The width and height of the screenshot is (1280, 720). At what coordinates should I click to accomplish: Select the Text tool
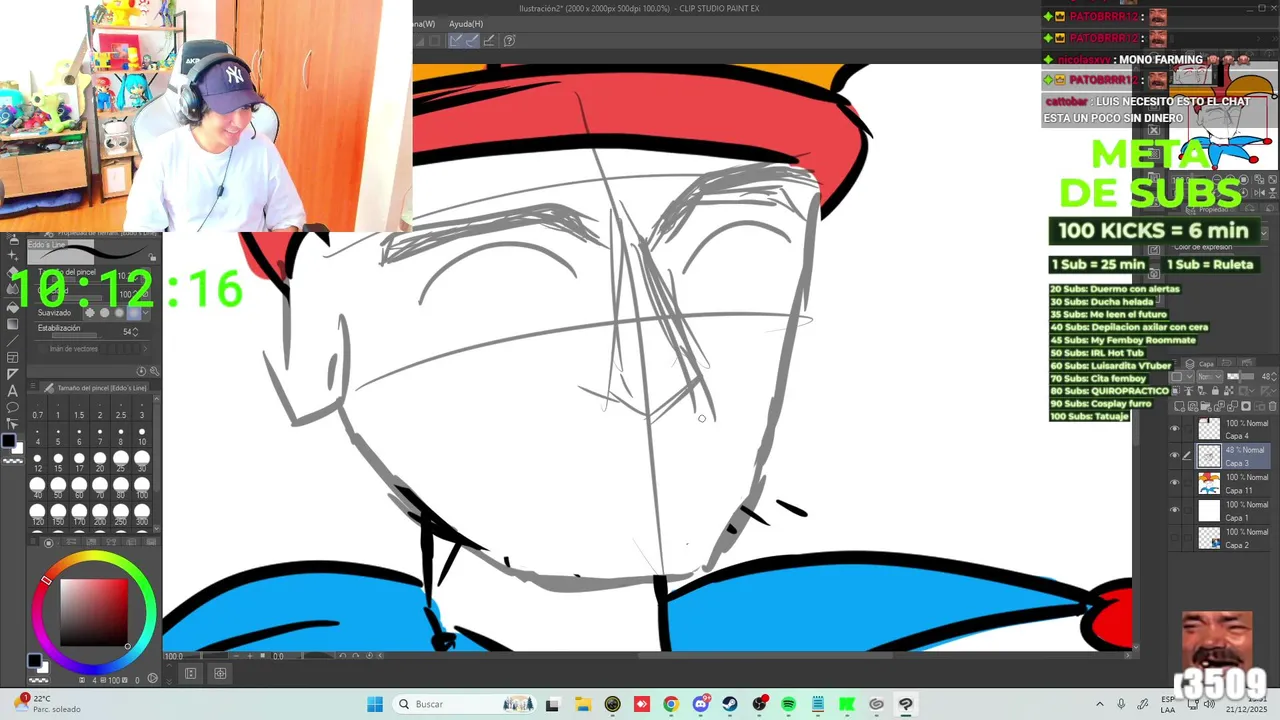[x=13, y=391]
